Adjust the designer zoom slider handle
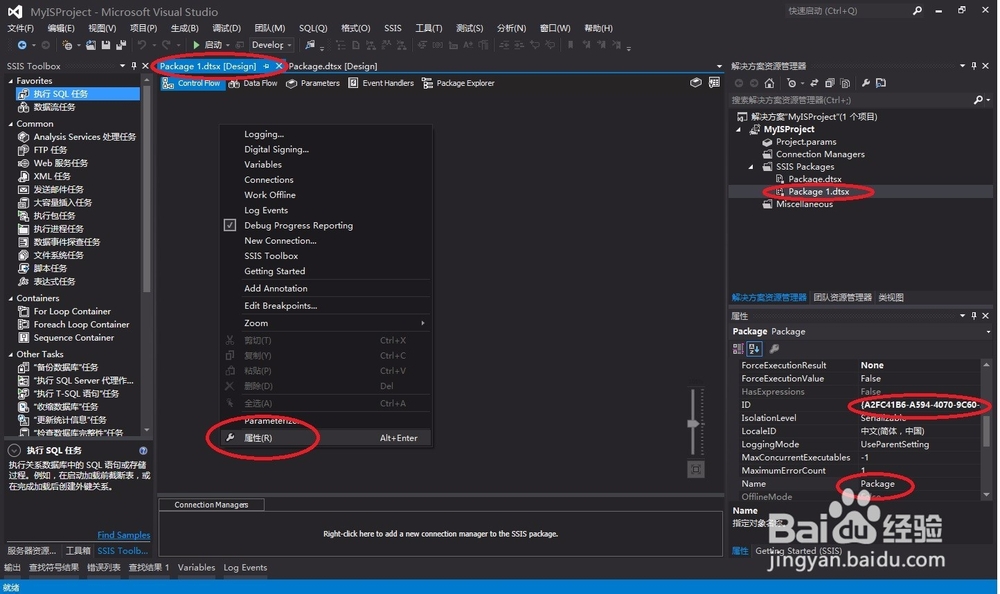Image resolution: width=1000 pixels, height=594 pixels. point(694,424)
